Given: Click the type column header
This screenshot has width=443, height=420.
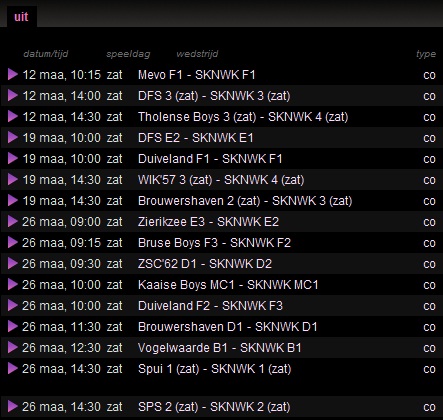Looking at the screenshot, I should (426, 54).
